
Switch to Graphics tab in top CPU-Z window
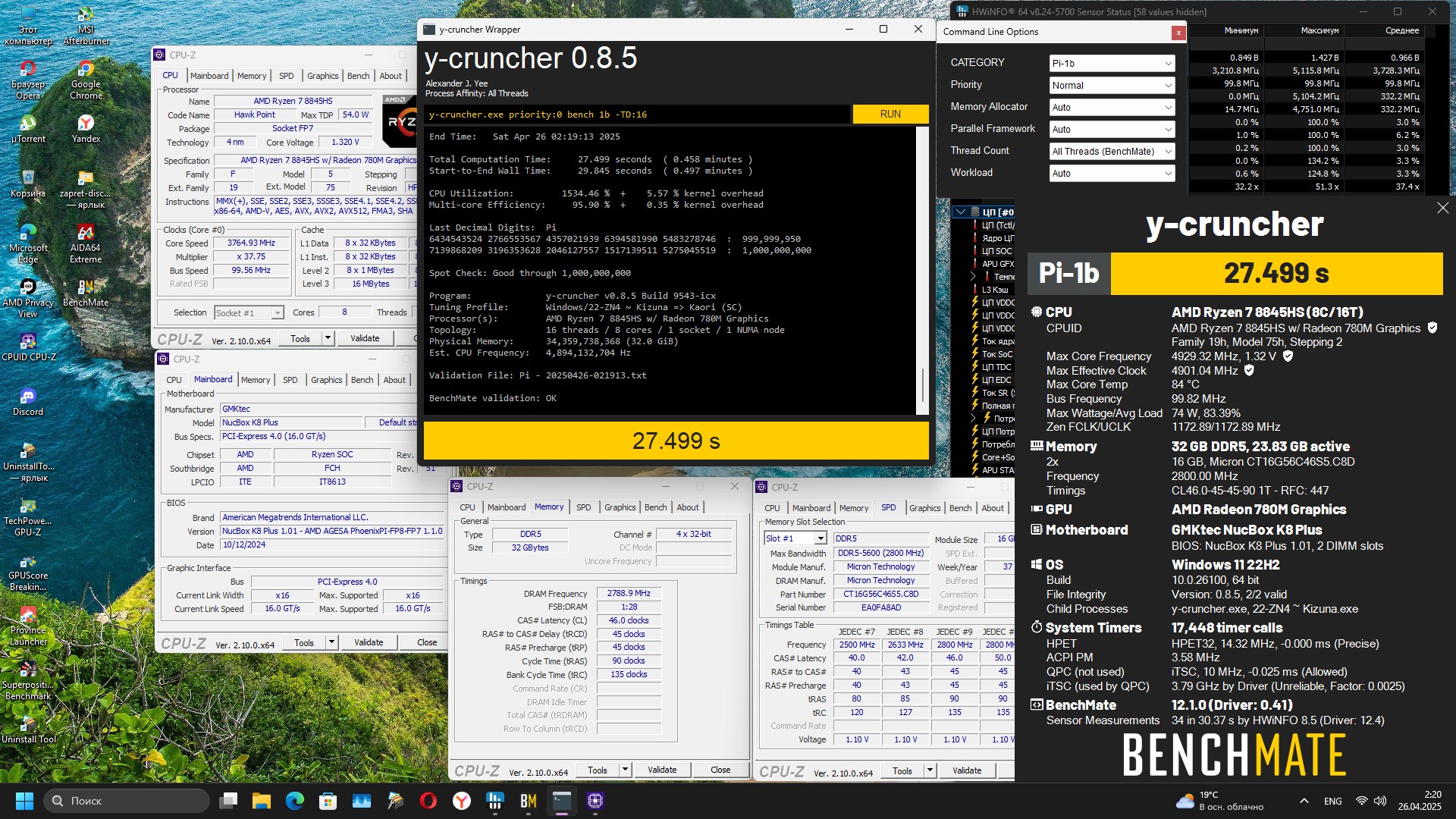click(322, 76)
